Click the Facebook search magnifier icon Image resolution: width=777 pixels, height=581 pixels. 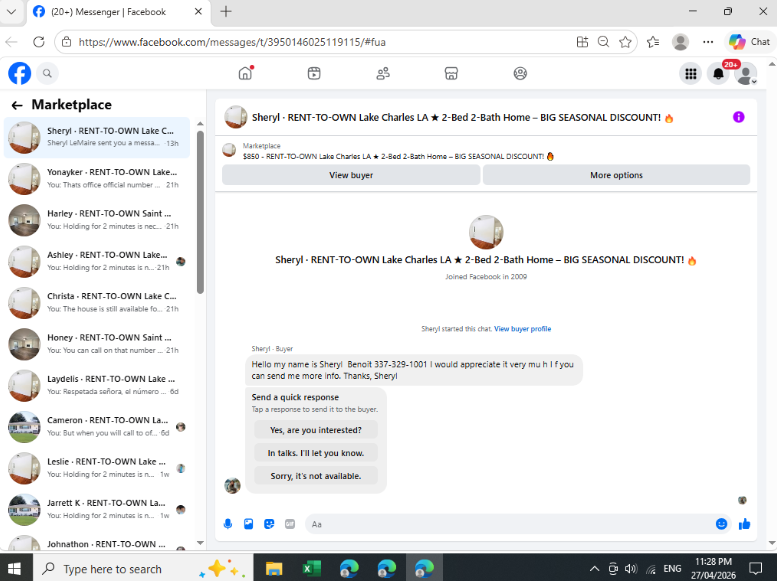coord(47,73)
